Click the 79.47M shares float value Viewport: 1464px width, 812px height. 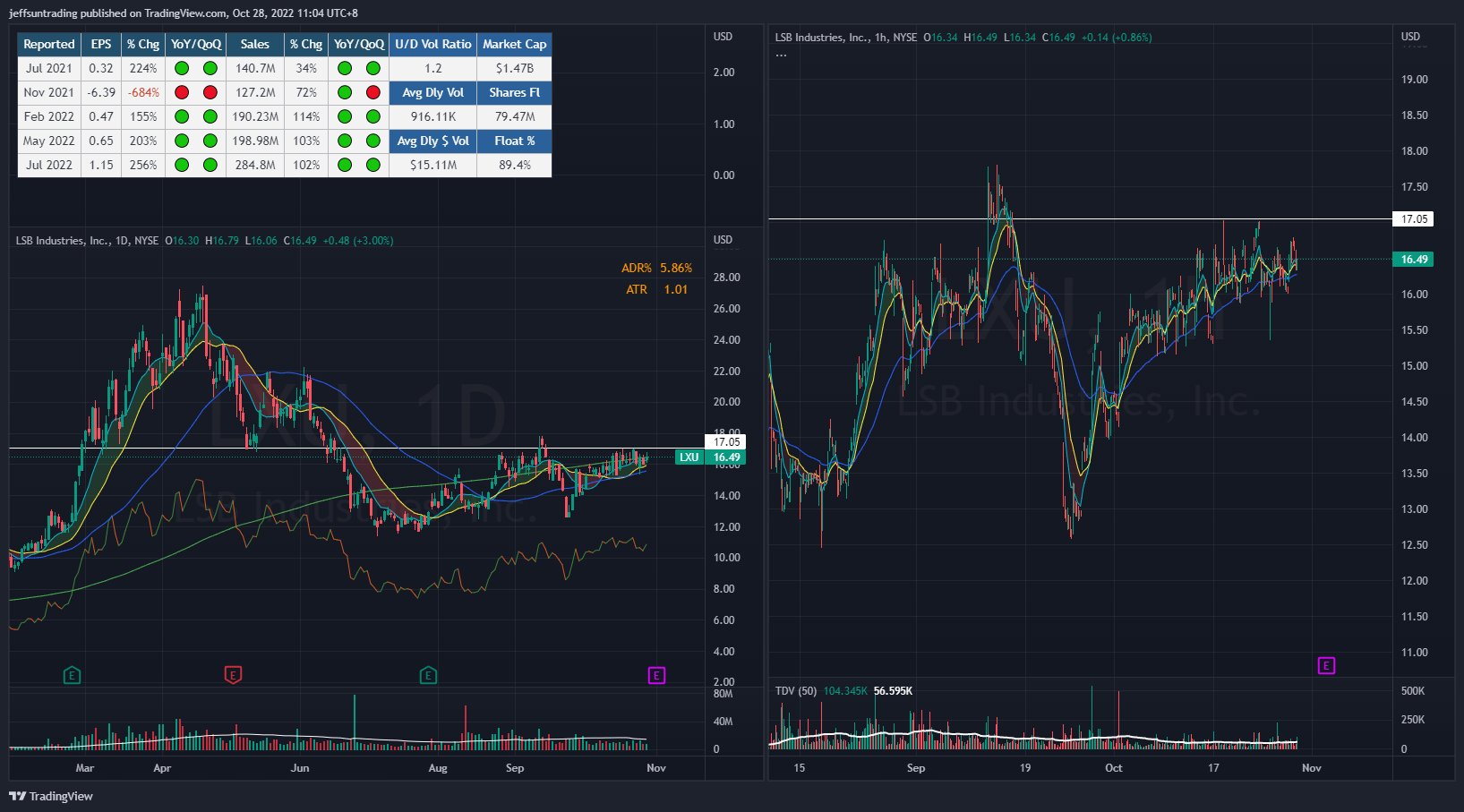tap(515, 116)
